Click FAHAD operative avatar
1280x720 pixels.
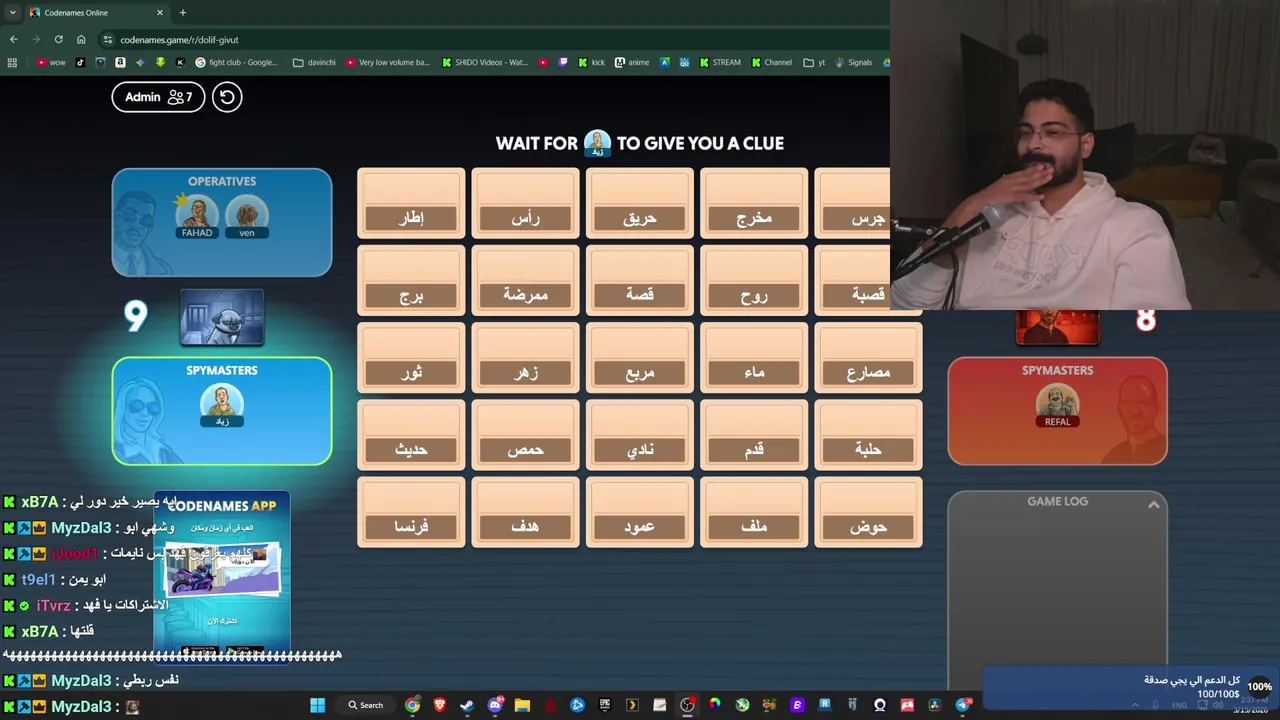click(197, 216)
